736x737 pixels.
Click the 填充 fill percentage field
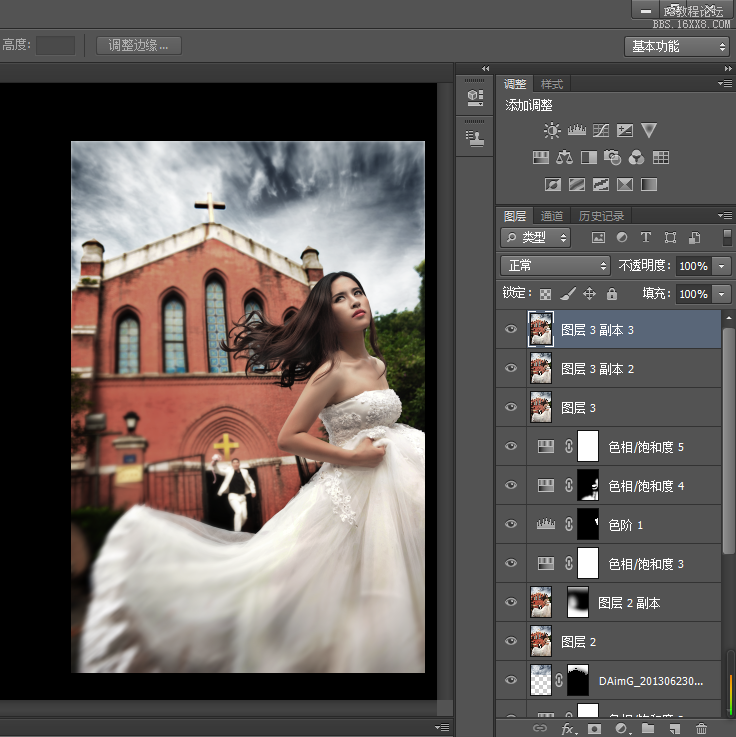click(692, 294)
